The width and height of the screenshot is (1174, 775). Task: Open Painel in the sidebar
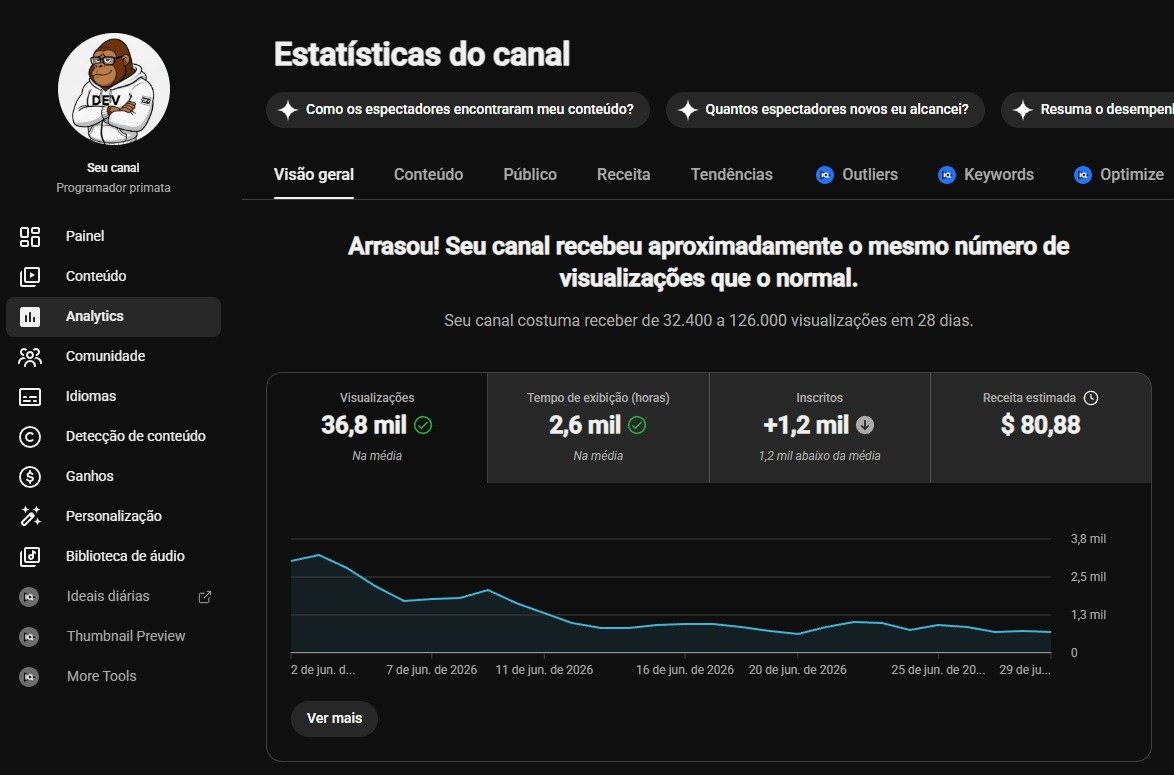point(113,237)
